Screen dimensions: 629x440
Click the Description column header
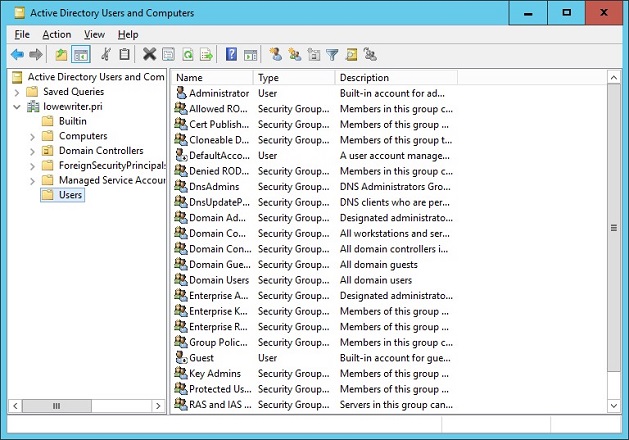[x=394, y=77]
